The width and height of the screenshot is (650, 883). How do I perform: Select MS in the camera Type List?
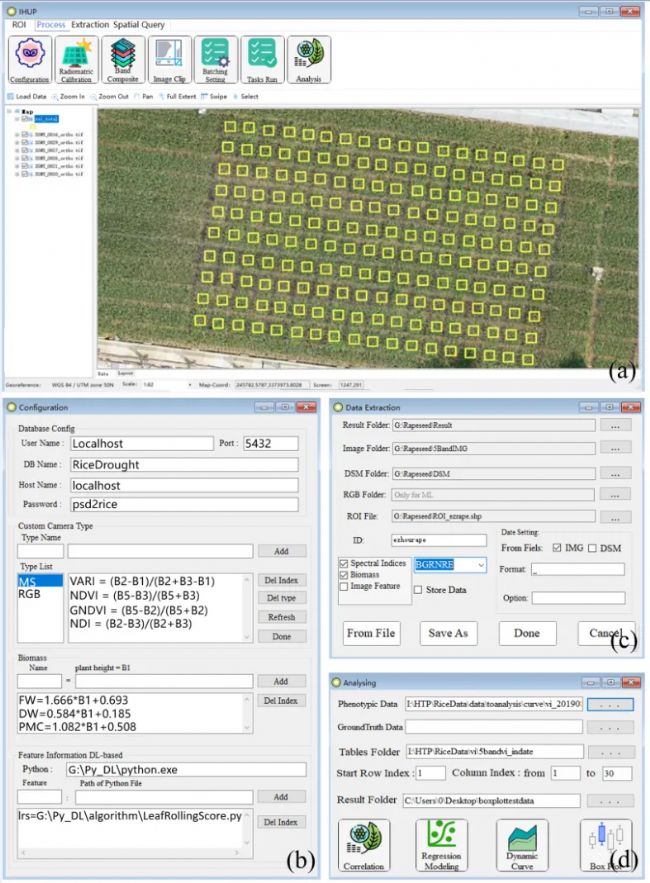point(27,580)
